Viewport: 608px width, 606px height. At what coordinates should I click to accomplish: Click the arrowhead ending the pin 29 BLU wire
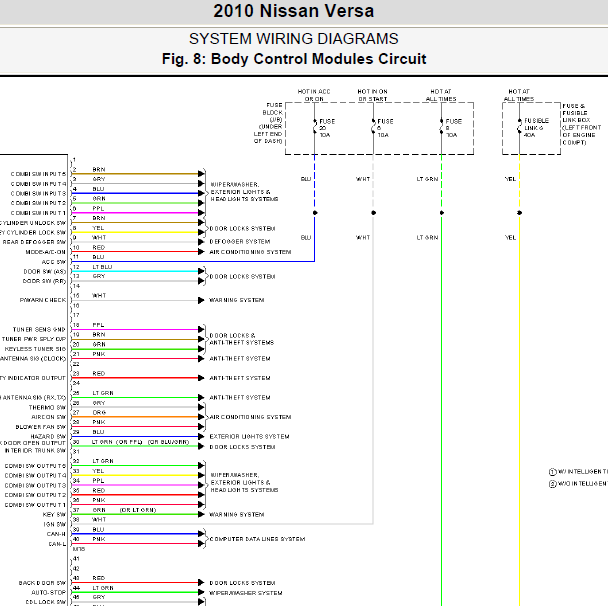201,437
